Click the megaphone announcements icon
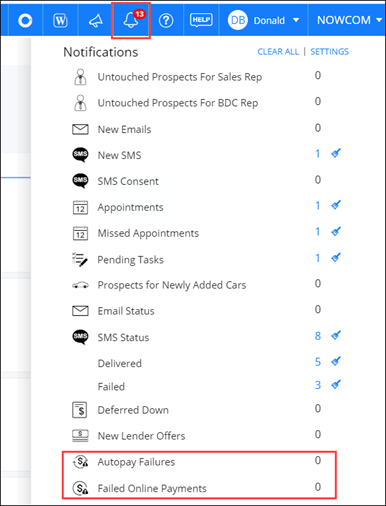 point(96,21)
